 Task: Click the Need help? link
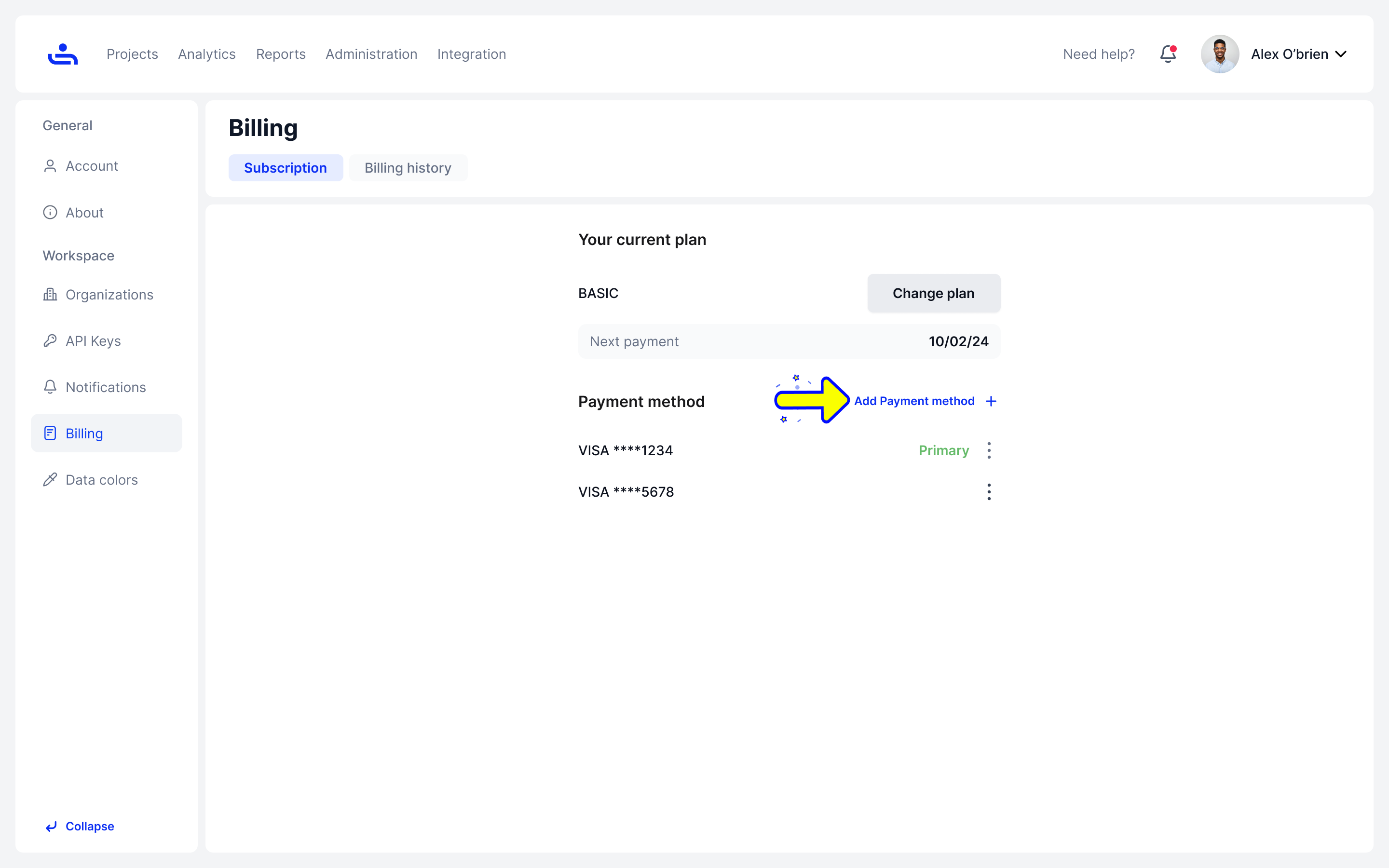(1099, 54)
